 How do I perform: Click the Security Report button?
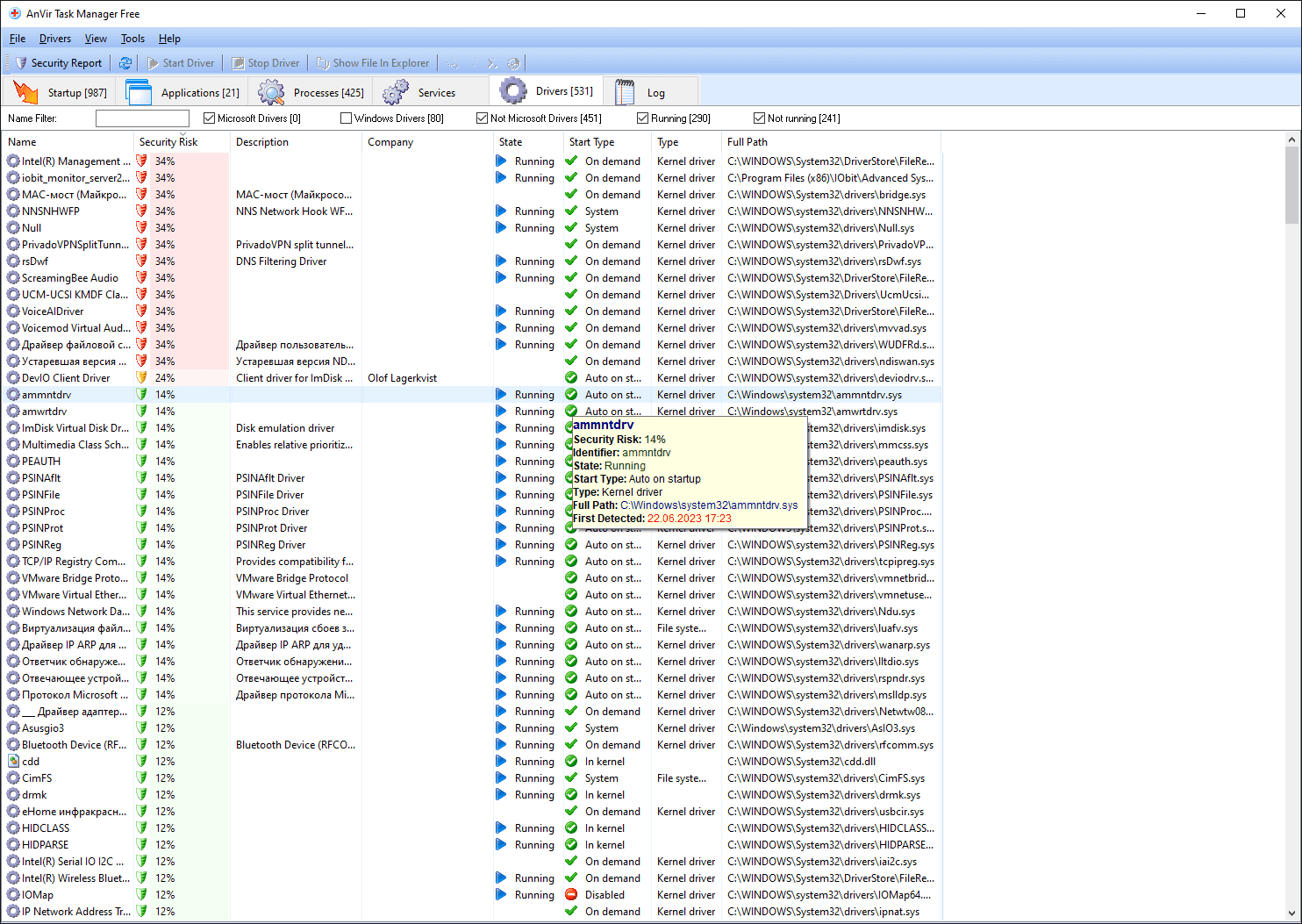(59, 63)
